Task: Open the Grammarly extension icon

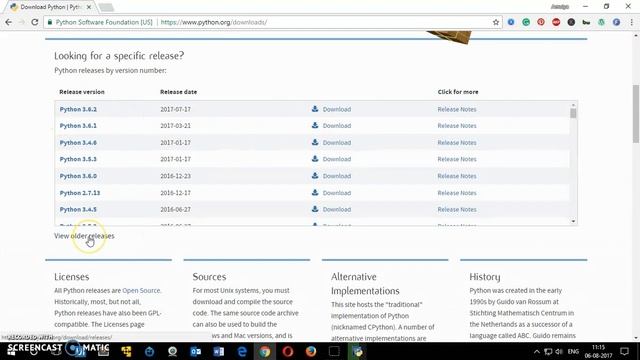Action: tap(526, 22)
